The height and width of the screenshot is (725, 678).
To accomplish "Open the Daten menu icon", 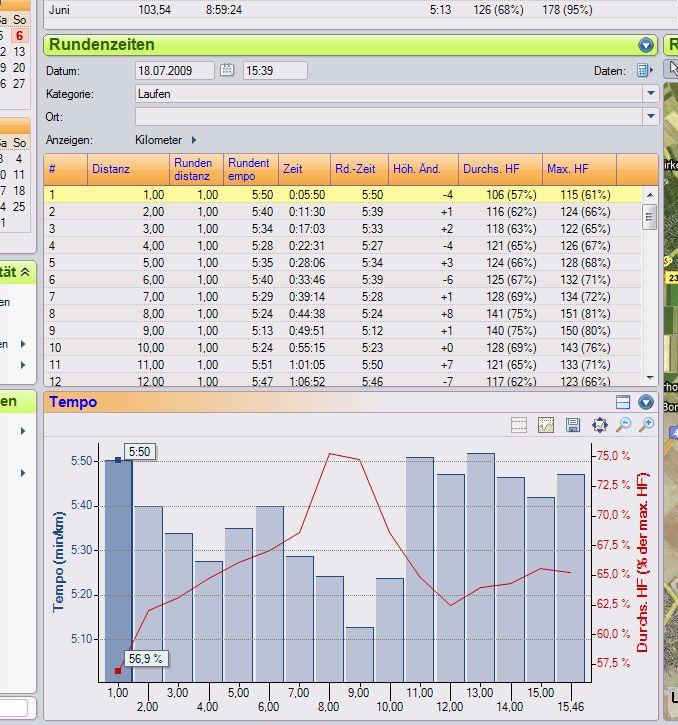I will coord(645,70).
